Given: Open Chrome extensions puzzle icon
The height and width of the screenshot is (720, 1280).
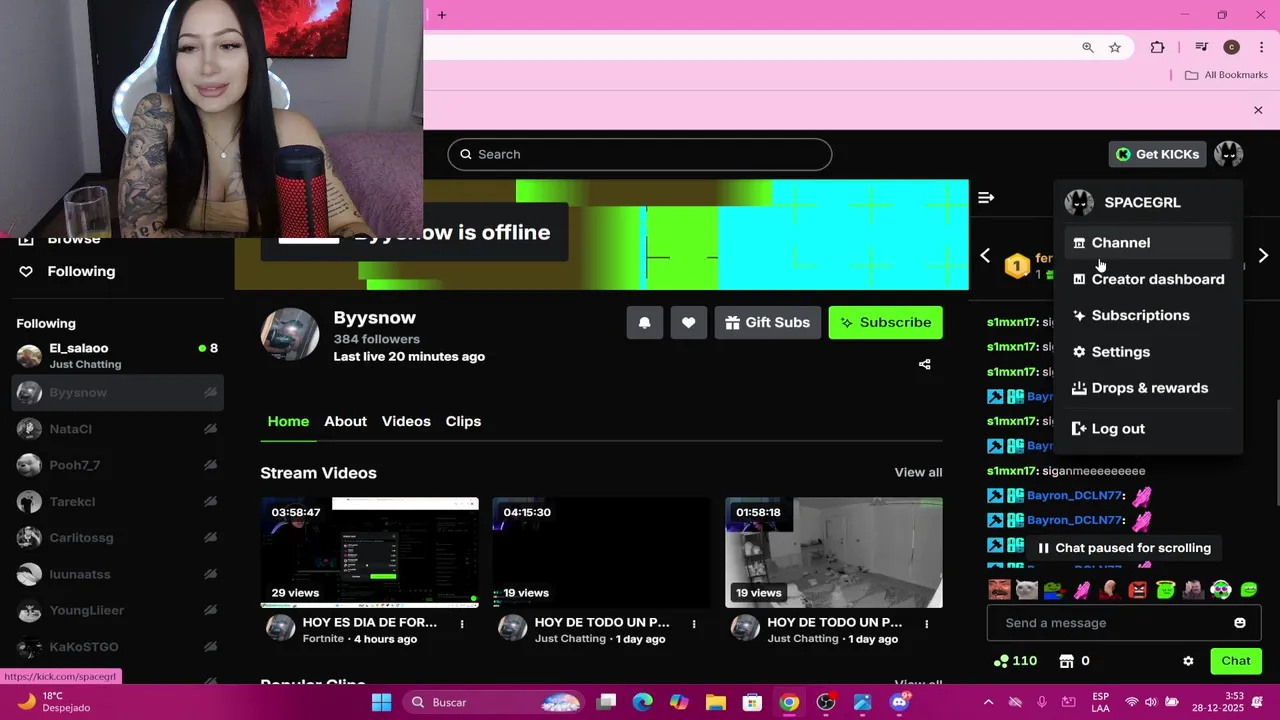Looking at the screenshot, I should (x=1157, y=47).
